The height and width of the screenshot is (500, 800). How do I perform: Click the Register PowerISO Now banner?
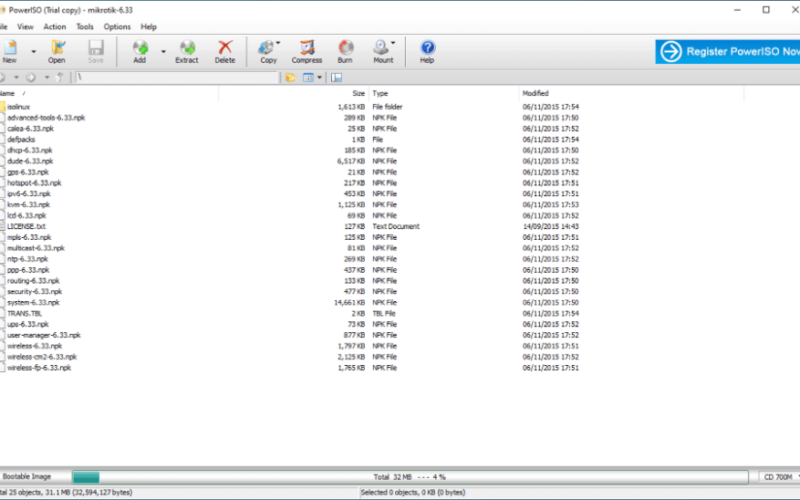coord(728,52)
